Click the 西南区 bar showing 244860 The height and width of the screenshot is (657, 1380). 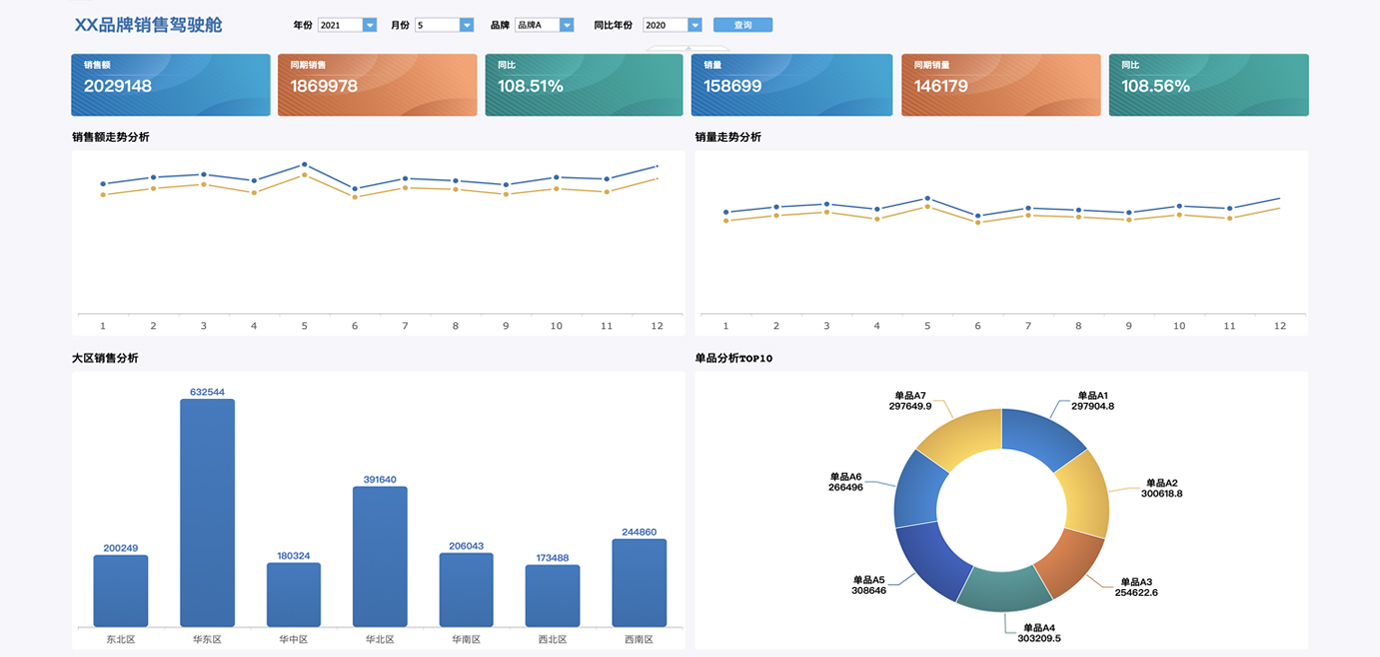pos(639,582)
